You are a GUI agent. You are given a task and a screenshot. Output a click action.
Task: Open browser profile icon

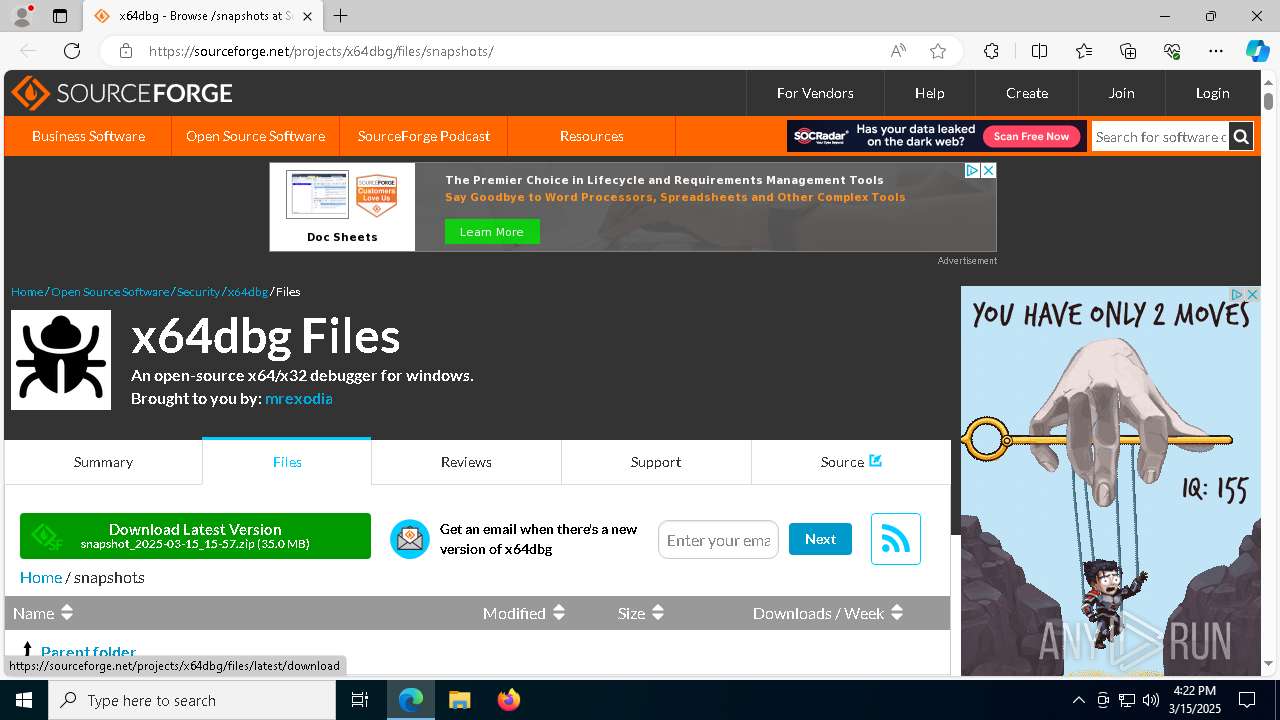21,16
